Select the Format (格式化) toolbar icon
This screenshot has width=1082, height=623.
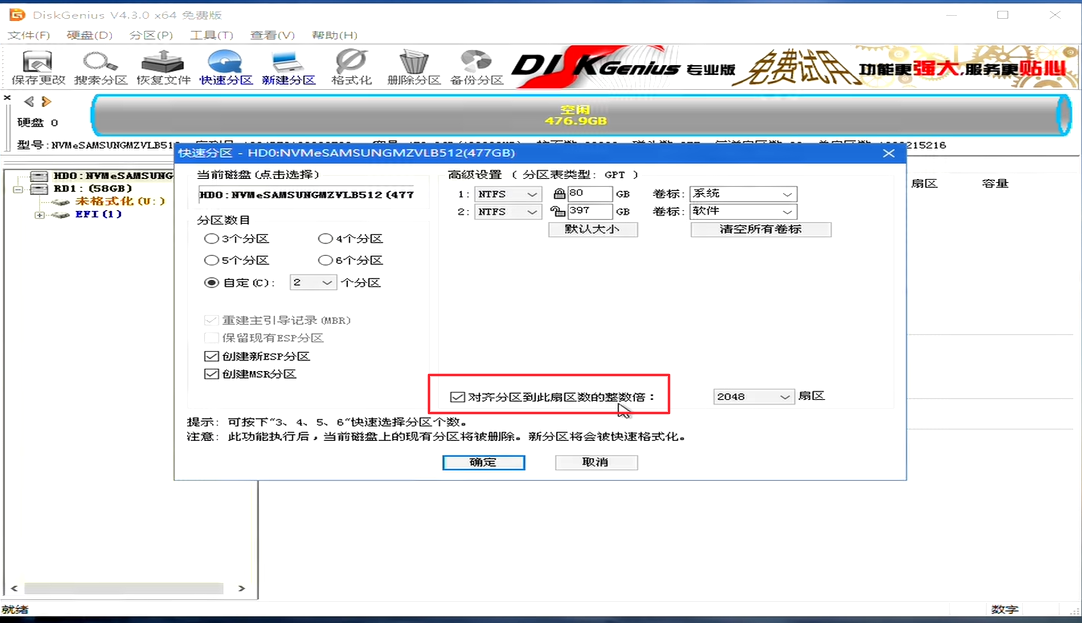click(351, 68)
